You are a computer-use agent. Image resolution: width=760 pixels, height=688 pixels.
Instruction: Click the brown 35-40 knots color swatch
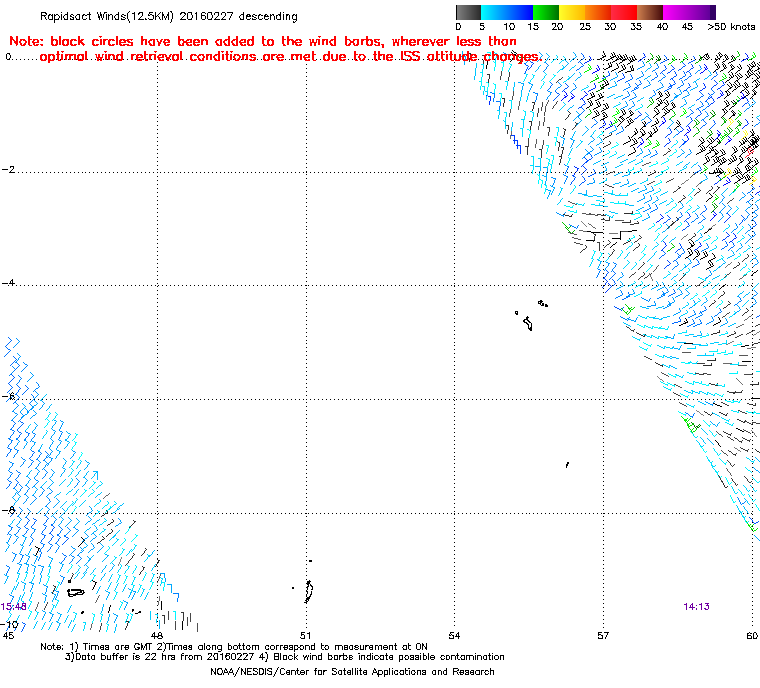650,12
